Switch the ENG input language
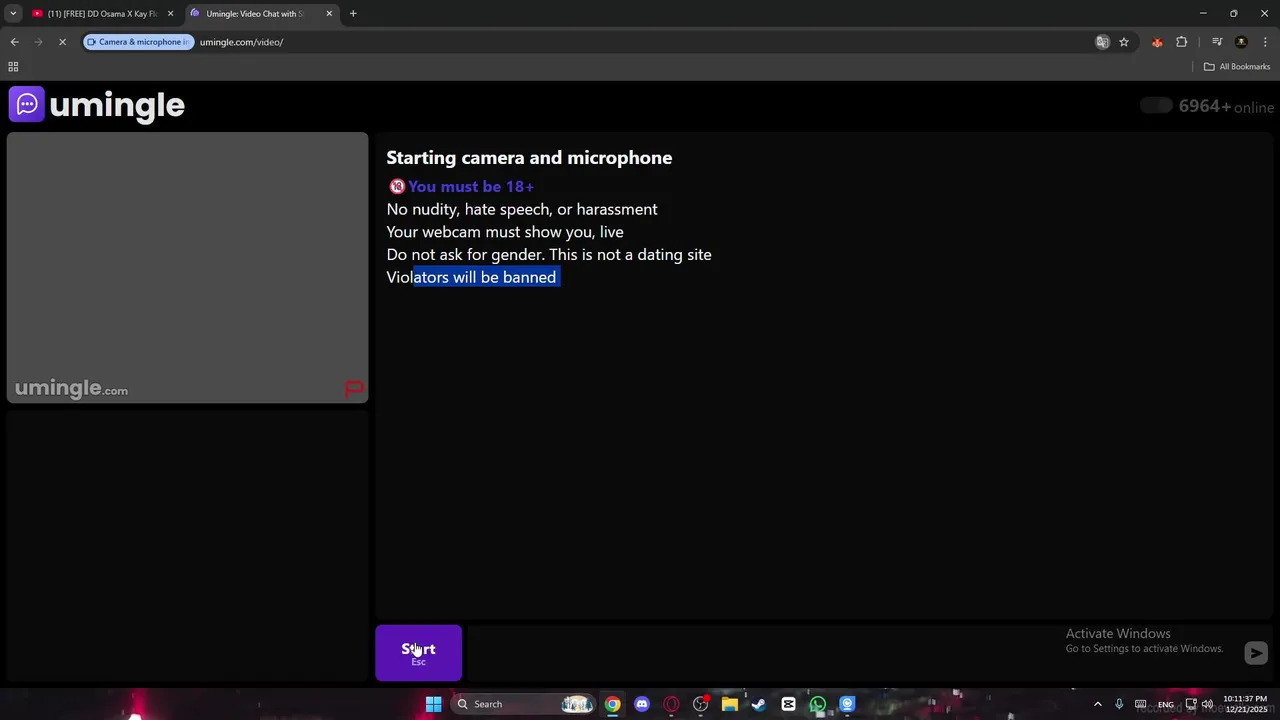The image size is (1280, 720). point(1166,704)
